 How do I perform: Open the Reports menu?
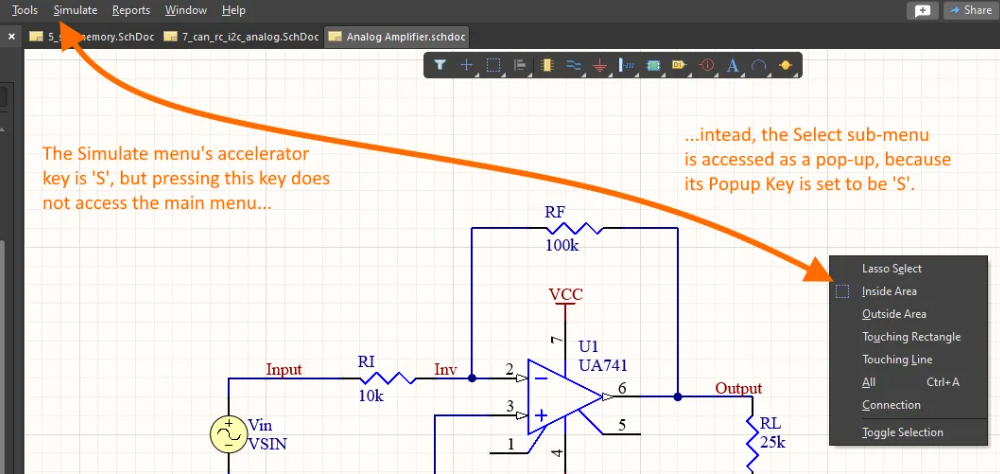pos(131,10)
